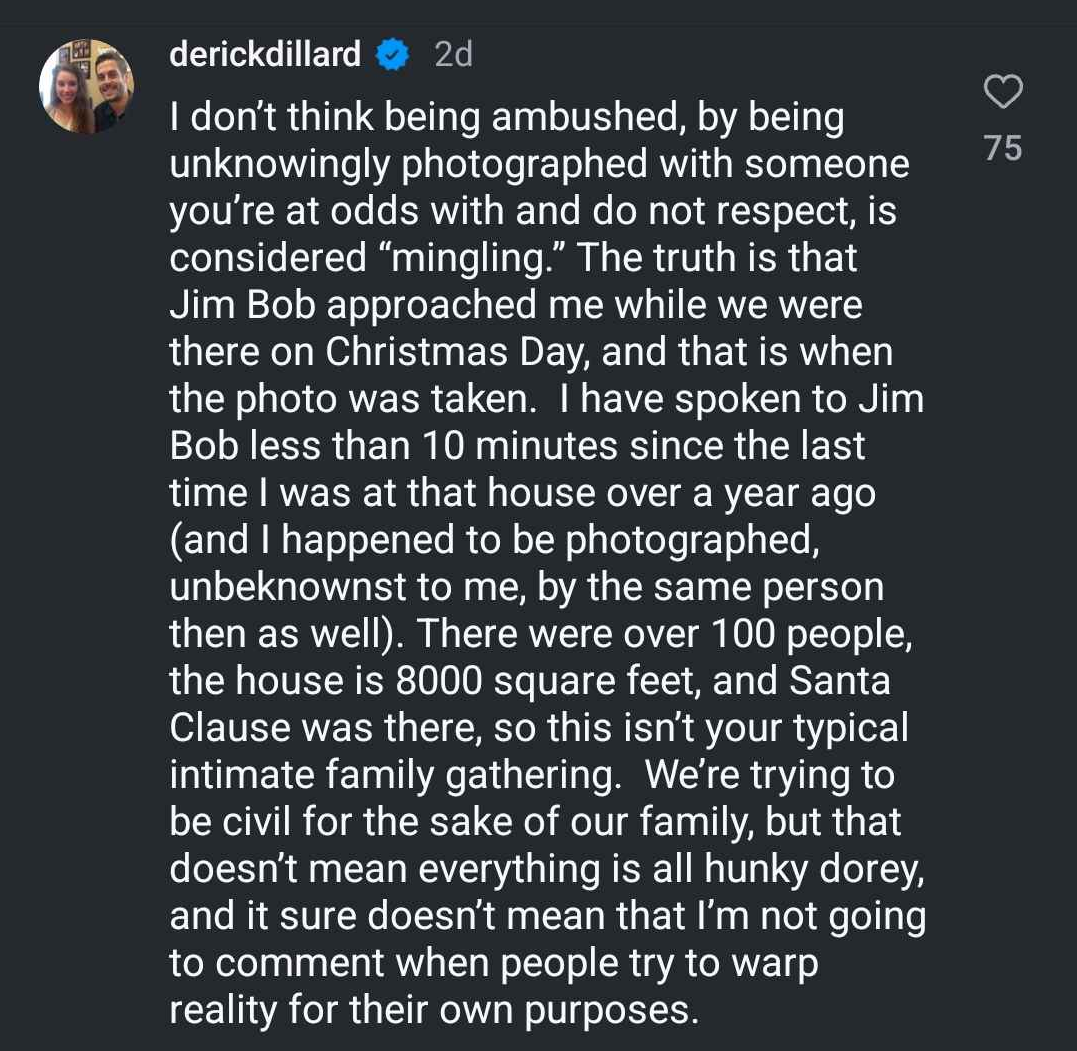Open derickdillard's profile from the username

pos(265,55)
